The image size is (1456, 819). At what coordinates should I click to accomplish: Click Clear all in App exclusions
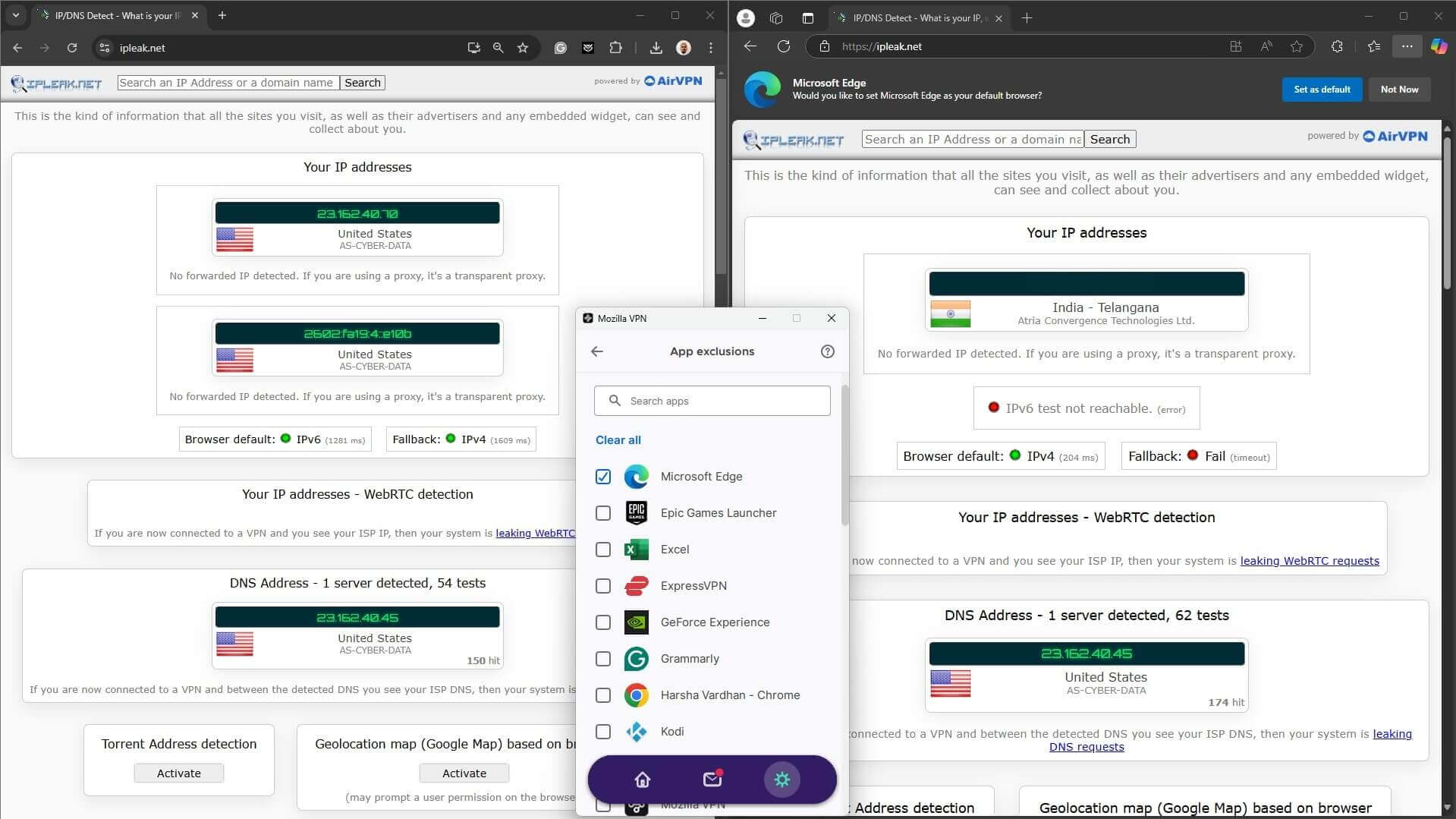click(618, 439)
